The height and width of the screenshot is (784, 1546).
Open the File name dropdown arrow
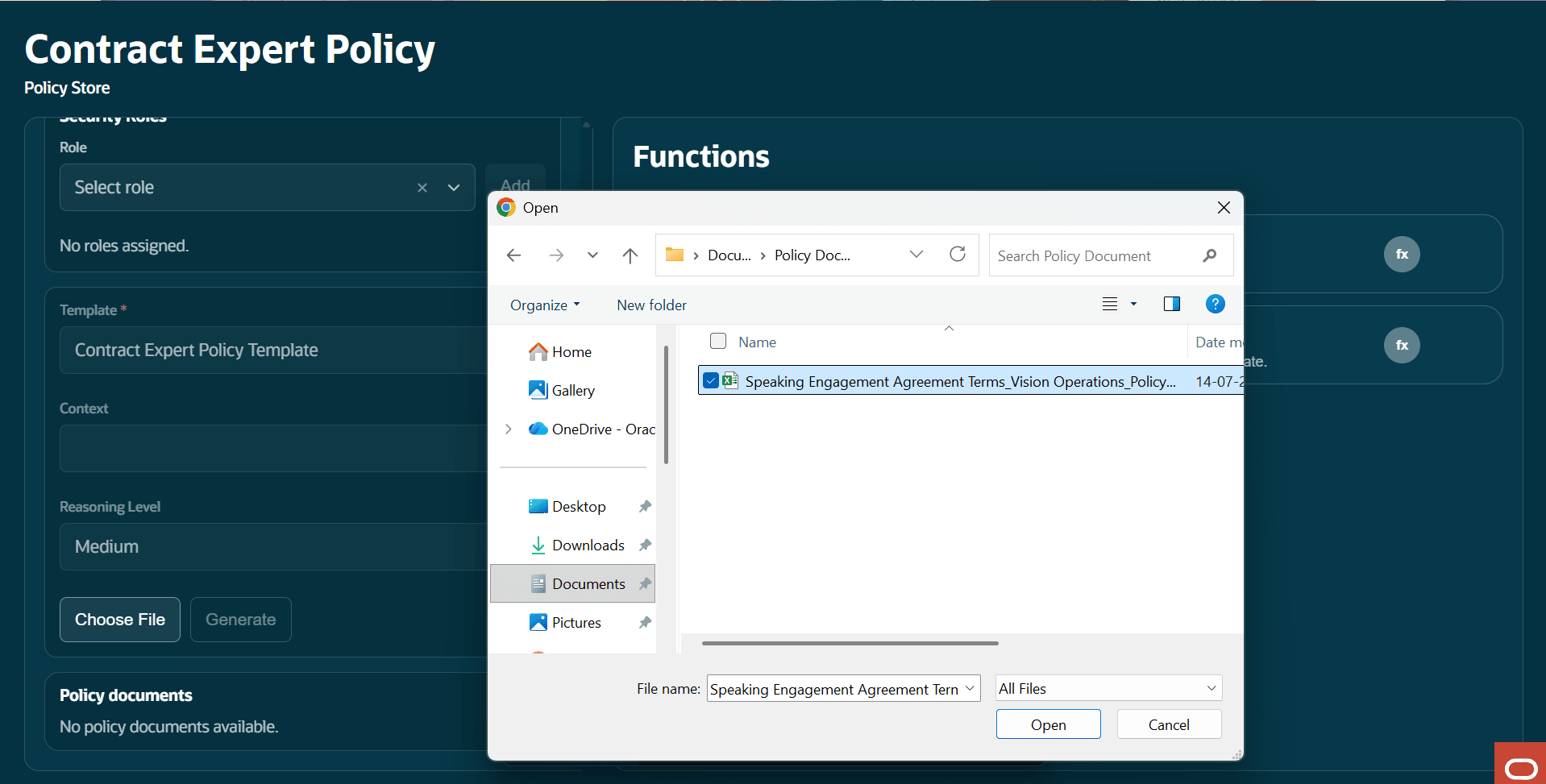[x=970, y=688]
